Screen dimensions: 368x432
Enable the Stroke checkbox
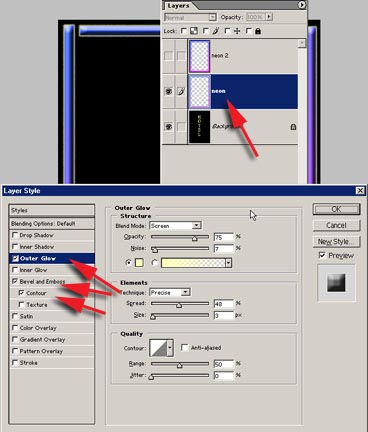[x=15, y=362]
